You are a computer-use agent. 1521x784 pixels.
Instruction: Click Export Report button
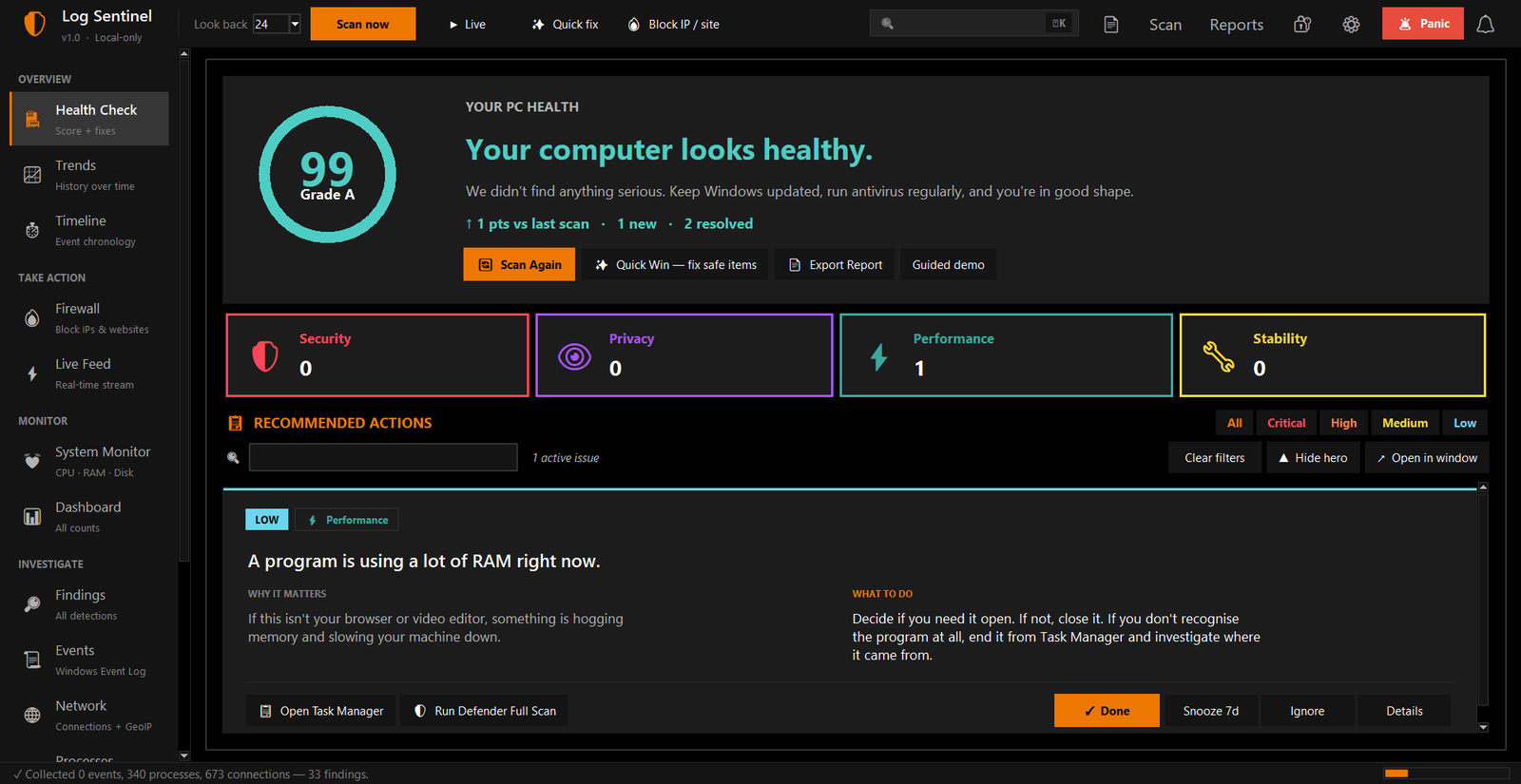(835, 265)
